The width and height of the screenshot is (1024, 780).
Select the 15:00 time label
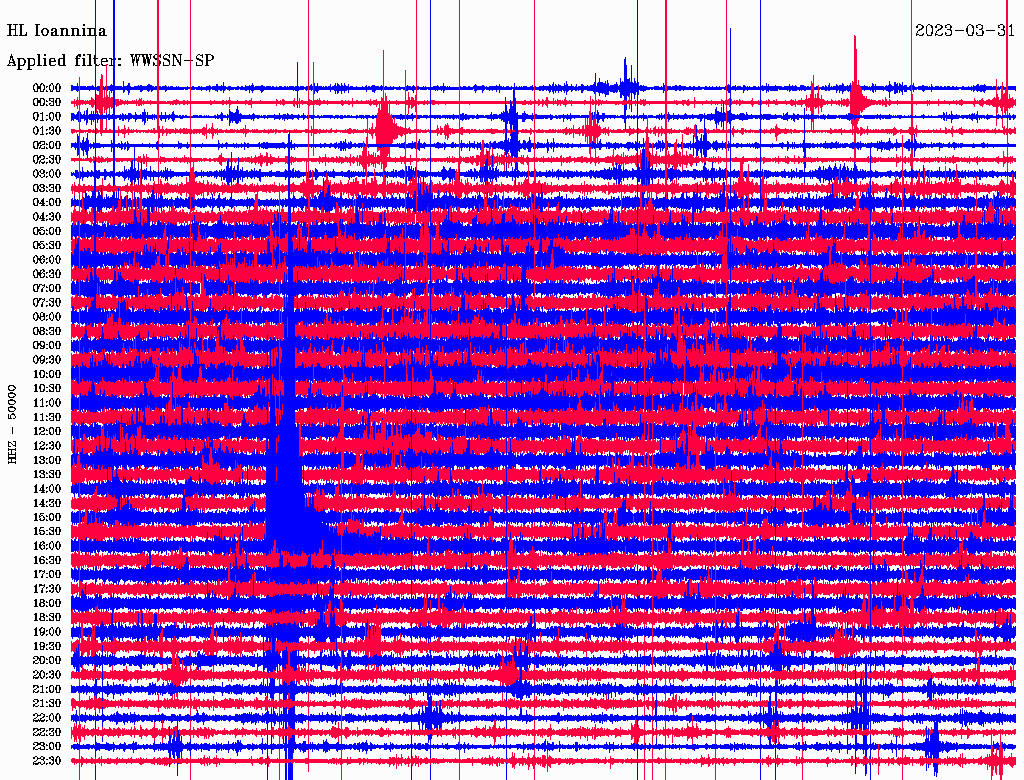47,517
